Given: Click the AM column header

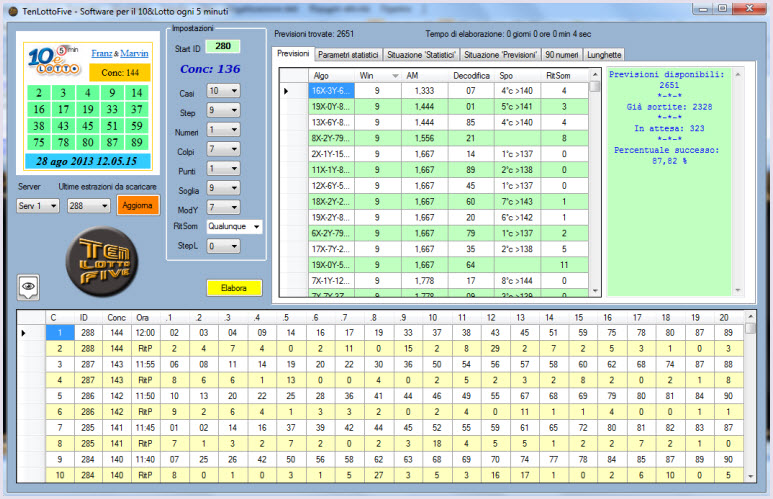Looking at the screenshot, I should click(424, 75).
